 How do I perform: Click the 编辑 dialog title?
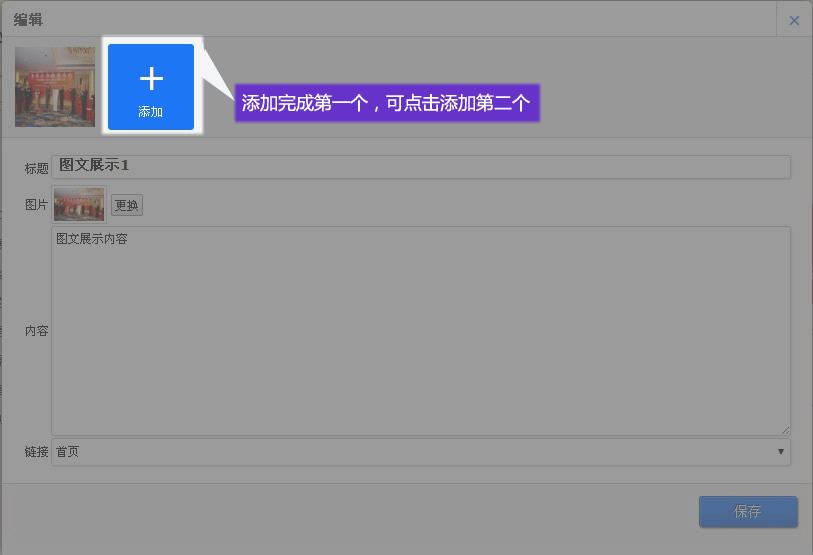pos(28,20)
